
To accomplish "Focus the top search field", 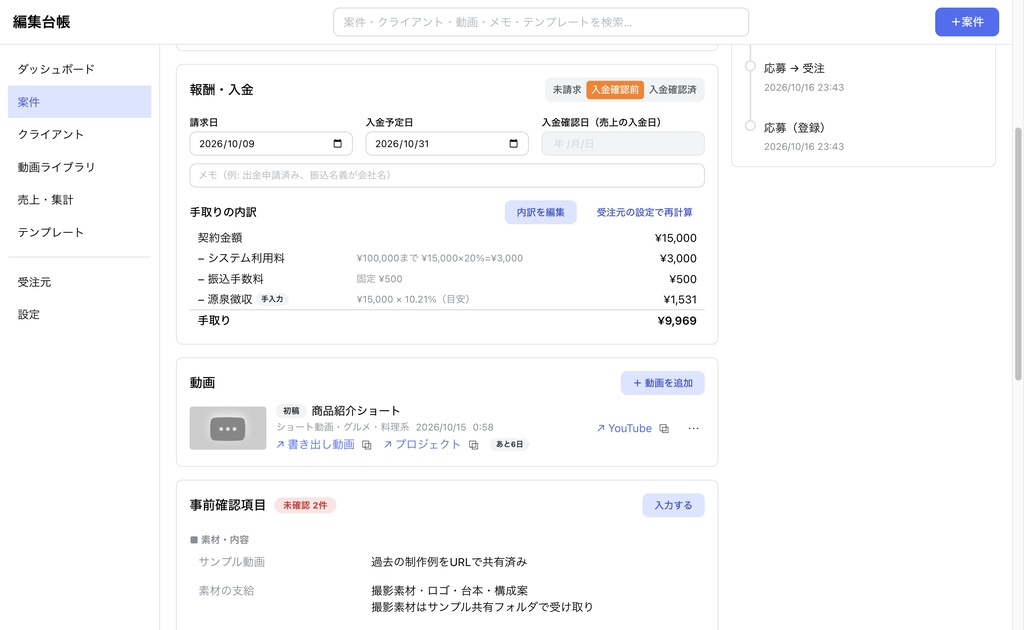I will (x=541, y=22).
